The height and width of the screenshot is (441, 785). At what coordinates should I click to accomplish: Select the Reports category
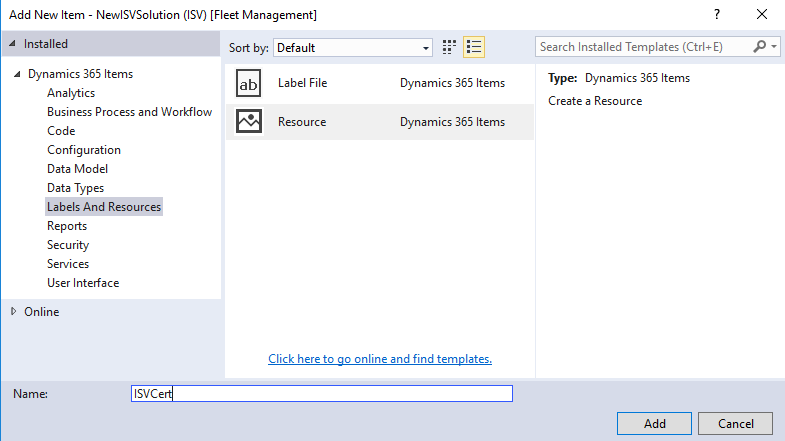tap(67, 226)
